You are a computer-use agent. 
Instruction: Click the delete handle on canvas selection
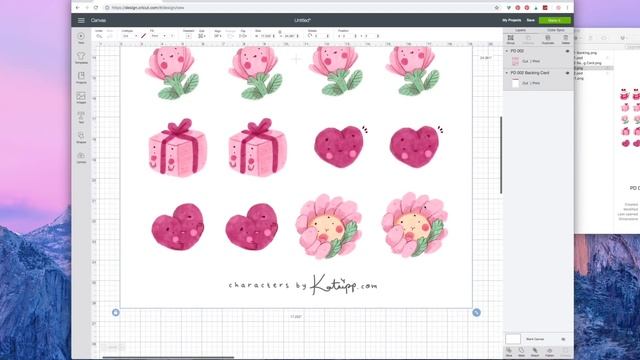(x=116, y=313)
